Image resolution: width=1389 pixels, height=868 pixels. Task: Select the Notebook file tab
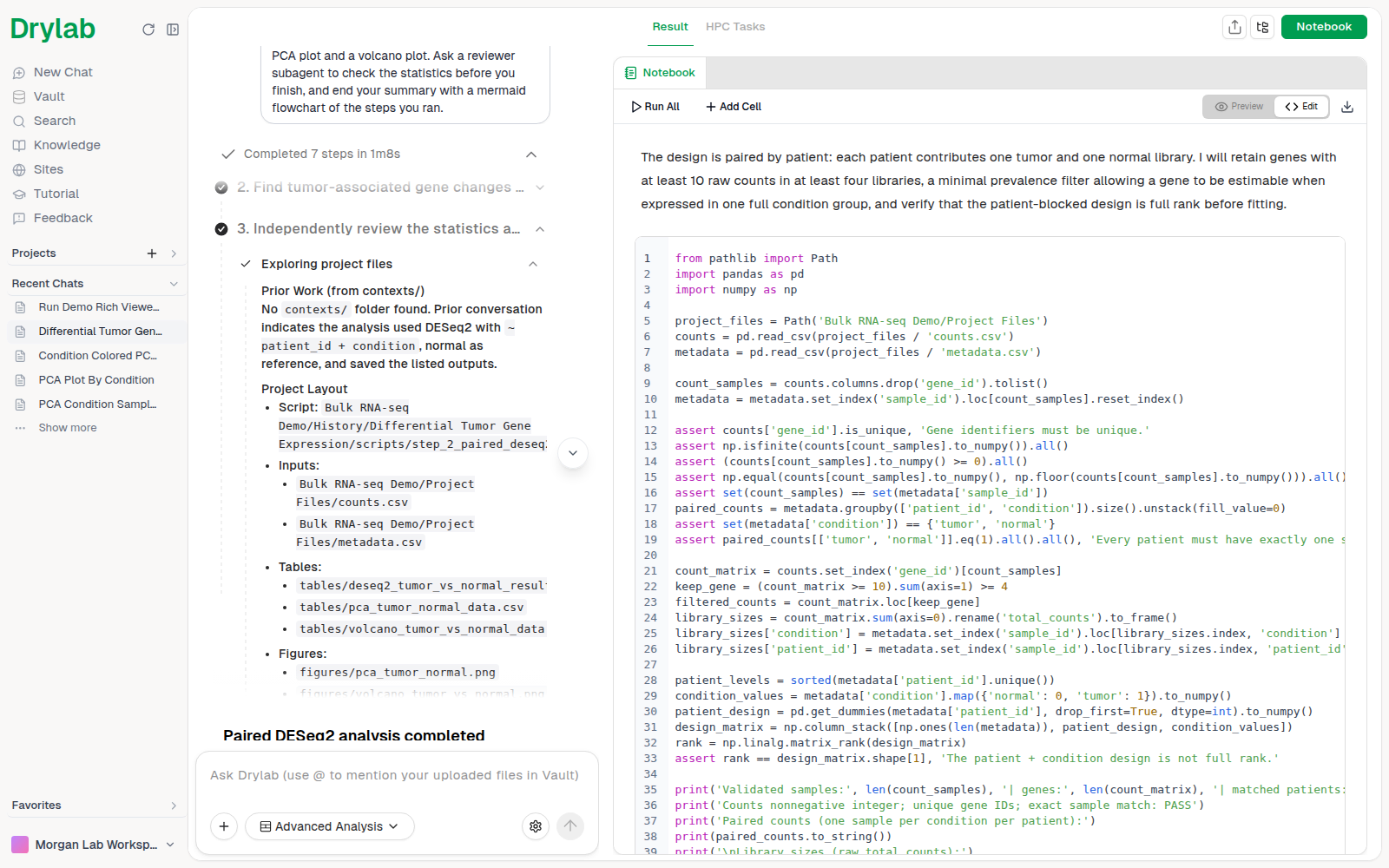point(661,73)
